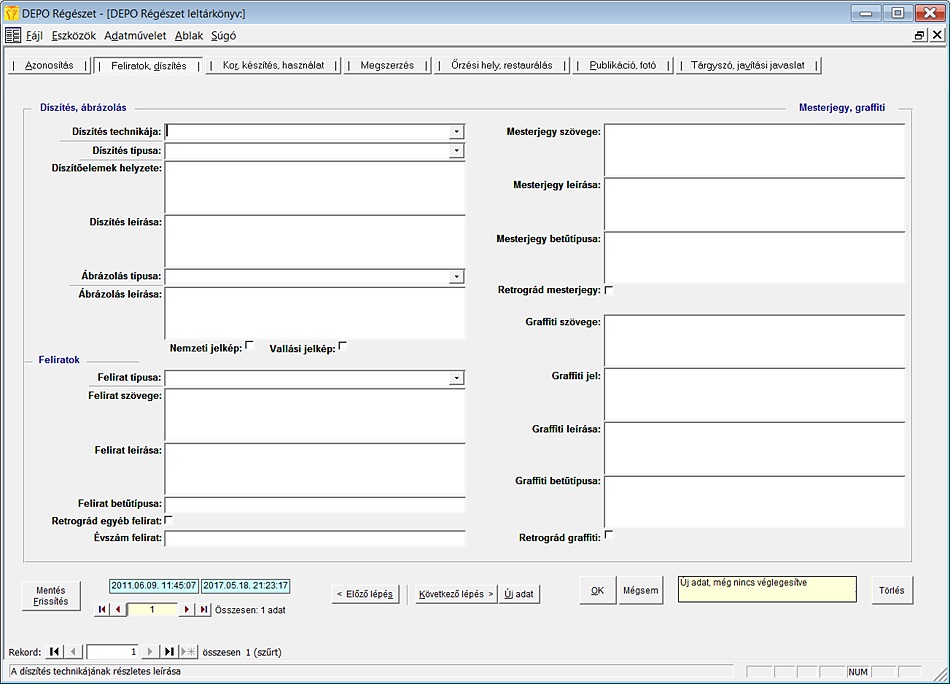Enable the Nemzeti jelkép checkbox
Viewport: 950px width, 684px height.
coord(249,346)
